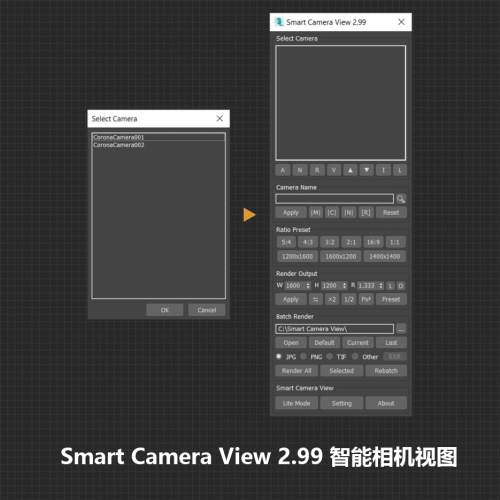Select the PNG output format radio
This screenshot has height=500, width=500.
coord(303,356)
